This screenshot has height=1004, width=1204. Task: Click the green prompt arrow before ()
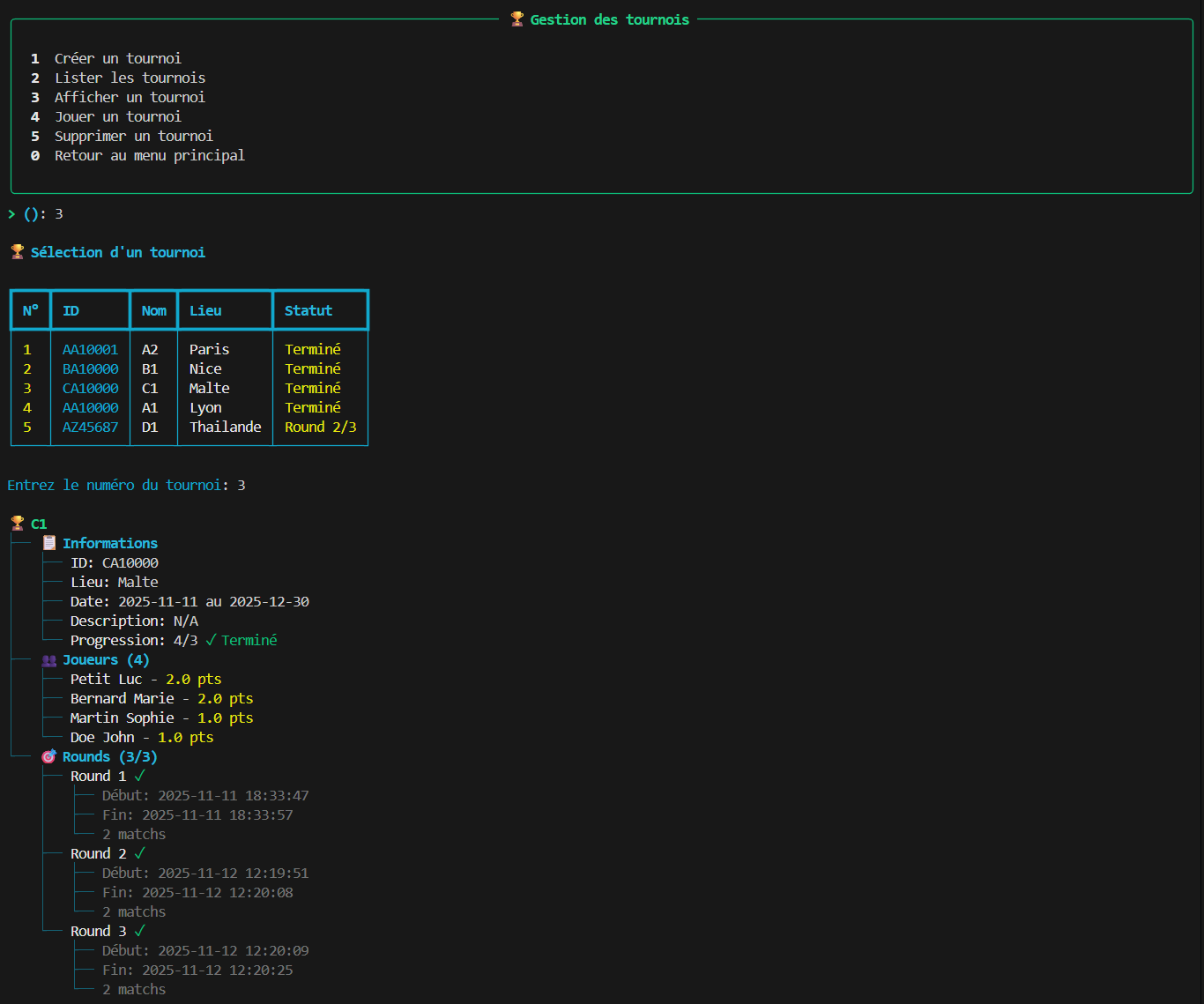pos(11,214)
